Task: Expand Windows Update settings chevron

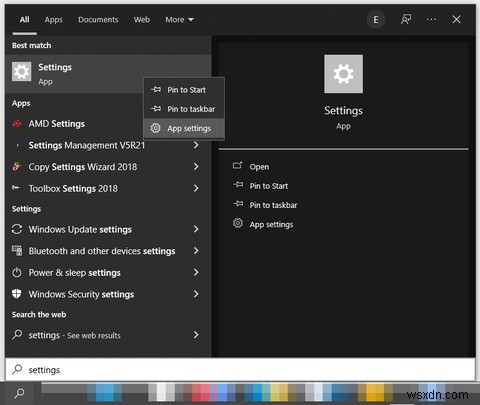Action: 196,229
